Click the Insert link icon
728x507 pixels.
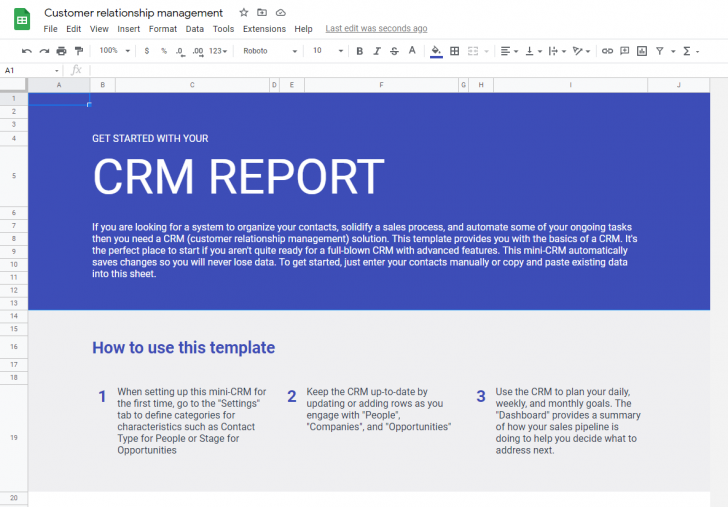pyautogui.click(x=607, y=51)
